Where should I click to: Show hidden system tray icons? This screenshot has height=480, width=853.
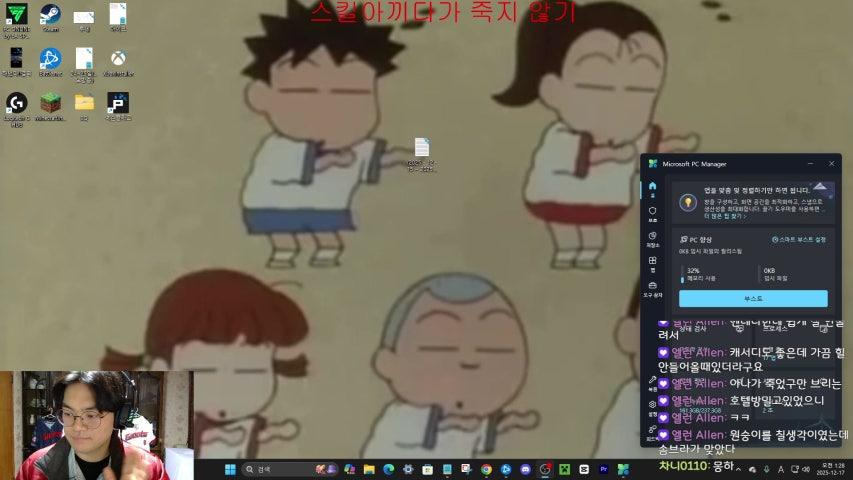(x=738, y=469)
